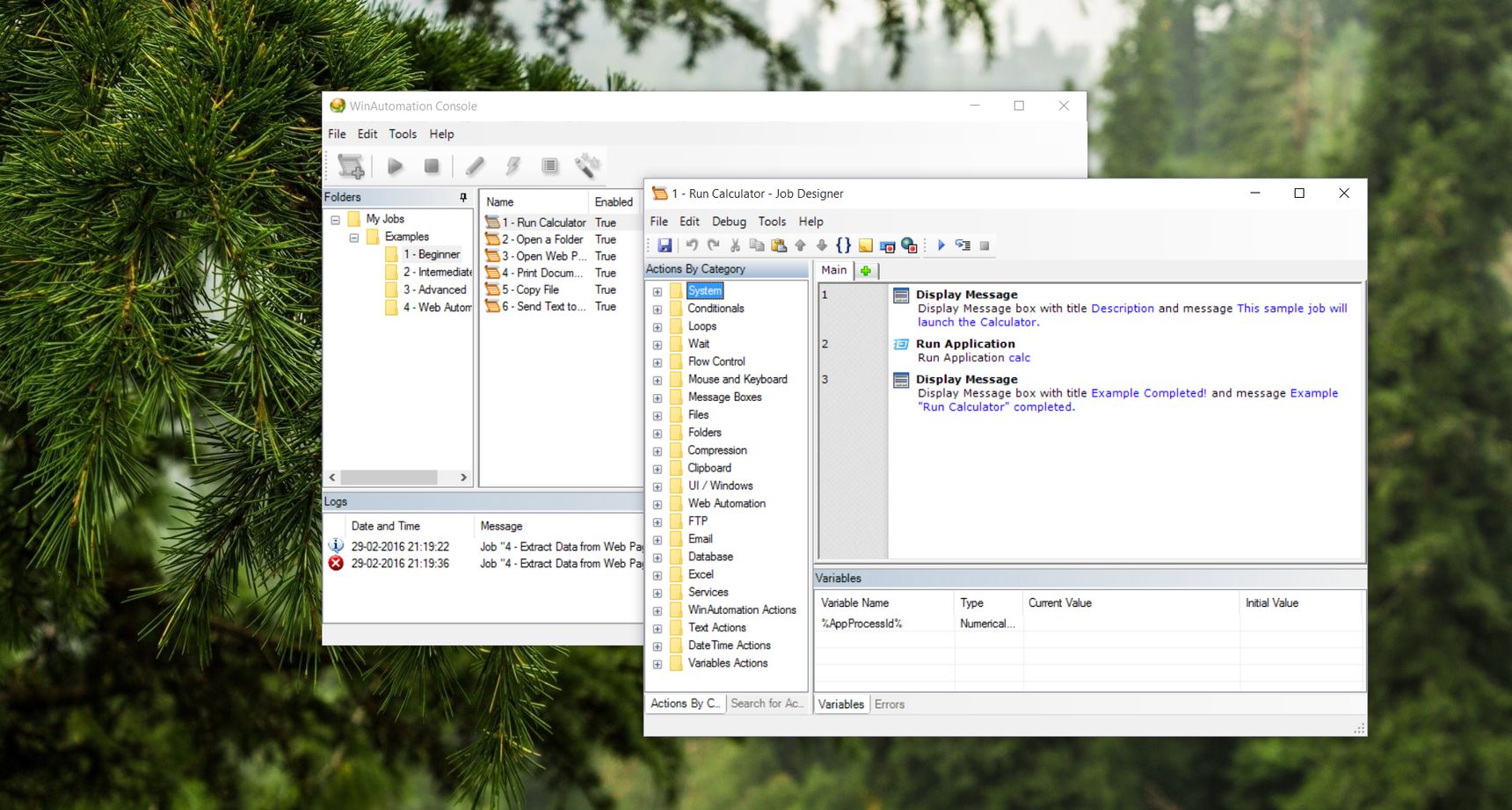
Task: Click the Redo arrow in Job Designer toolbar
Action: [x=713, y=245]
